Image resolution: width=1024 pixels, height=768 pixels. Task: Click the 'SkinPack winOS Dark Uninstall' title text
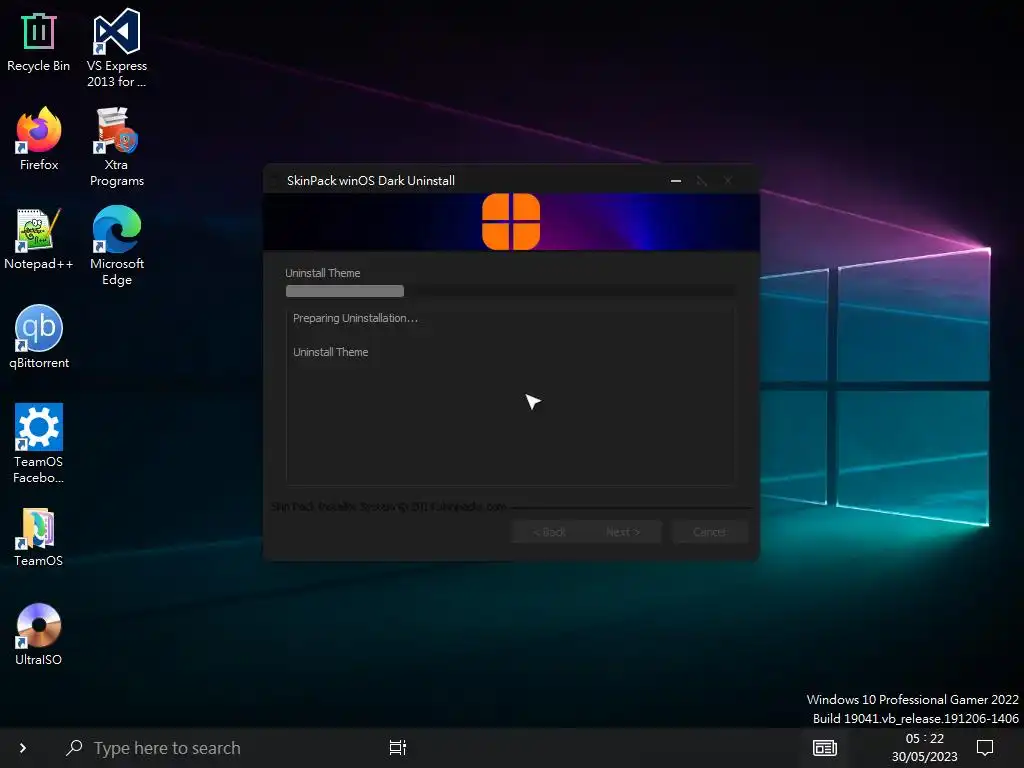pyautogui.click(x=371, y=181)
